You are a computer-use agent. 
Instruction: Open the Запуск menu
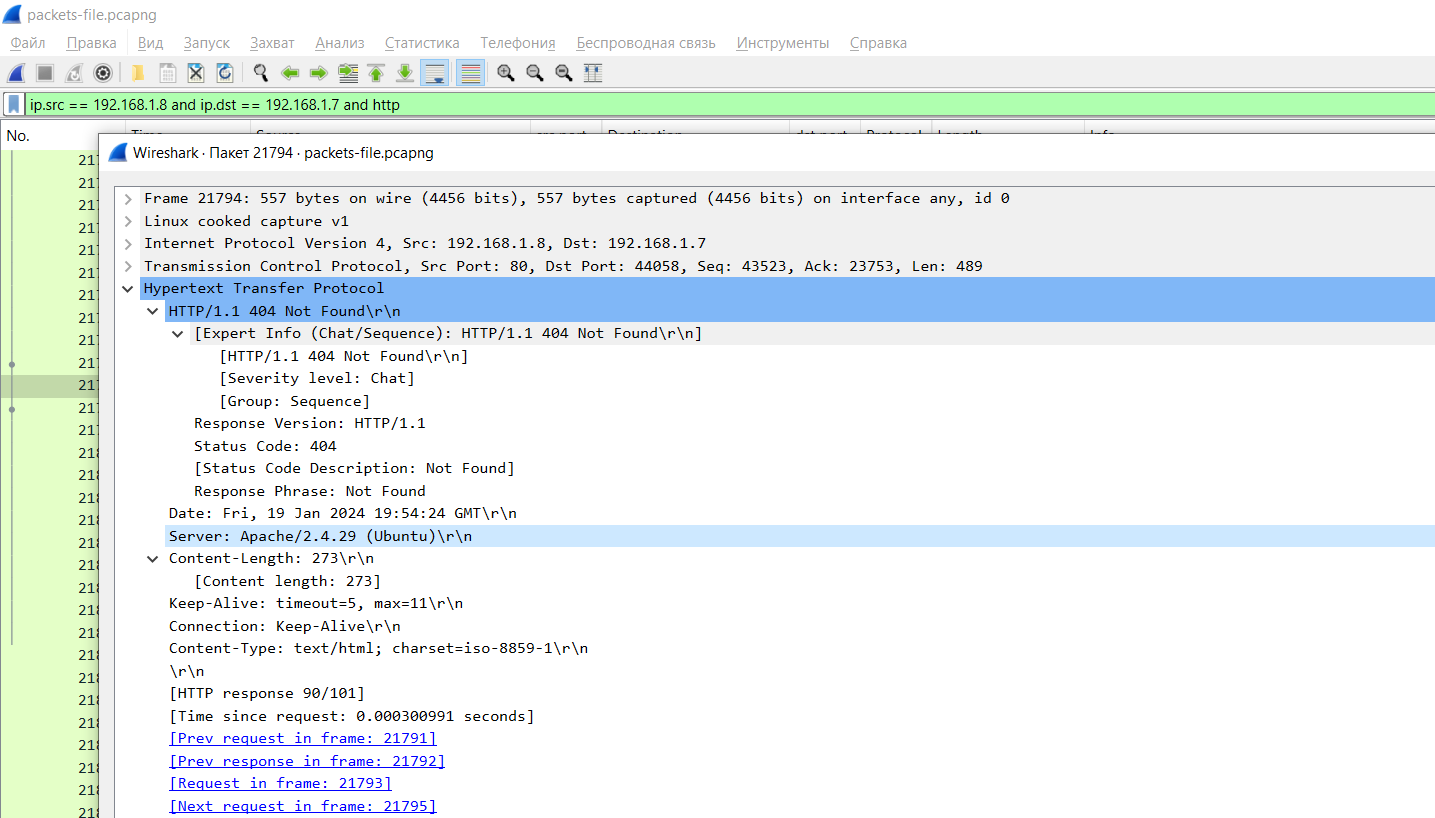[207, 43]
